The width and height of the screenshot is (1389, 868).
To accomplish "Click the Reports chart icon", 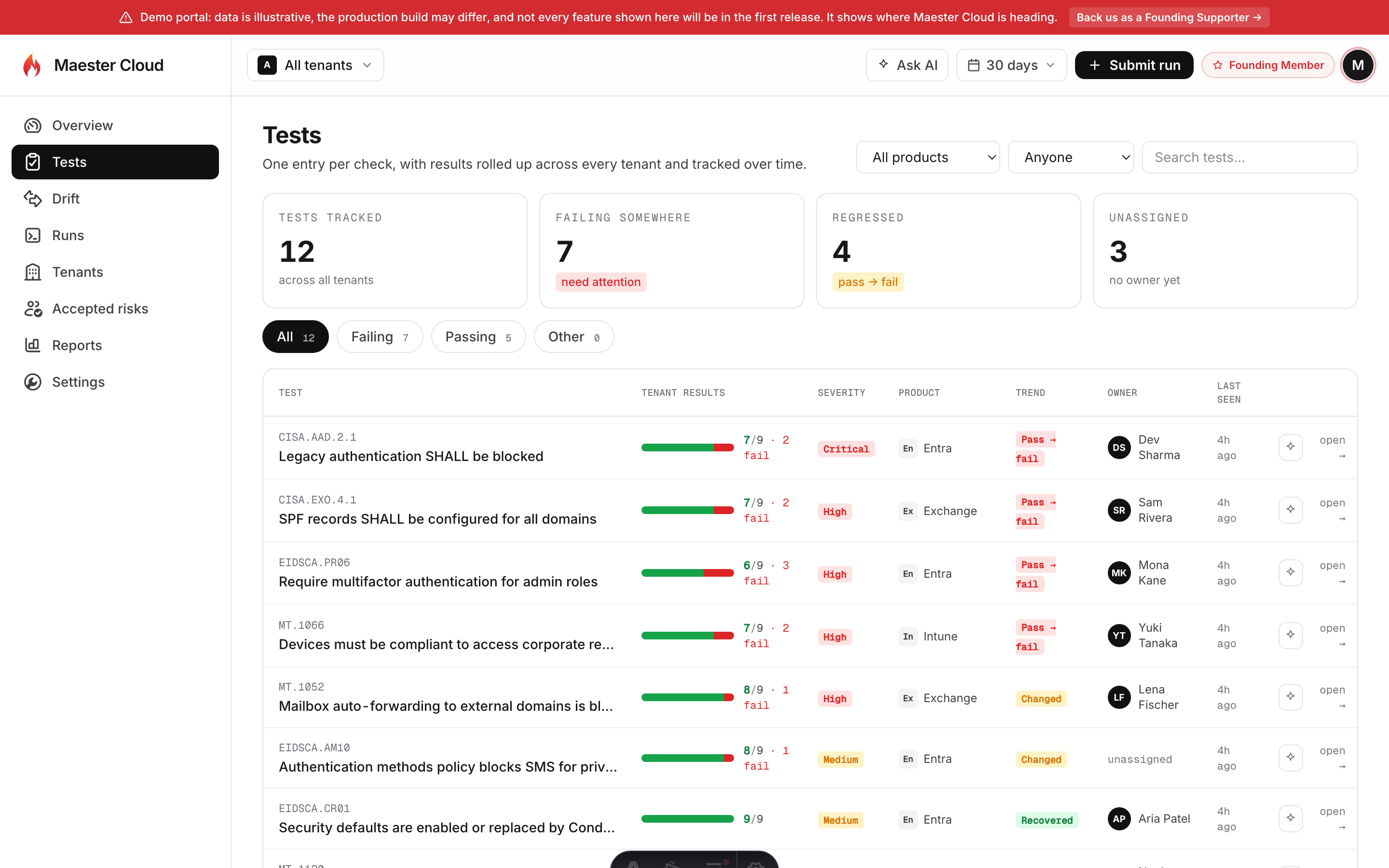I will coord(33,345).
